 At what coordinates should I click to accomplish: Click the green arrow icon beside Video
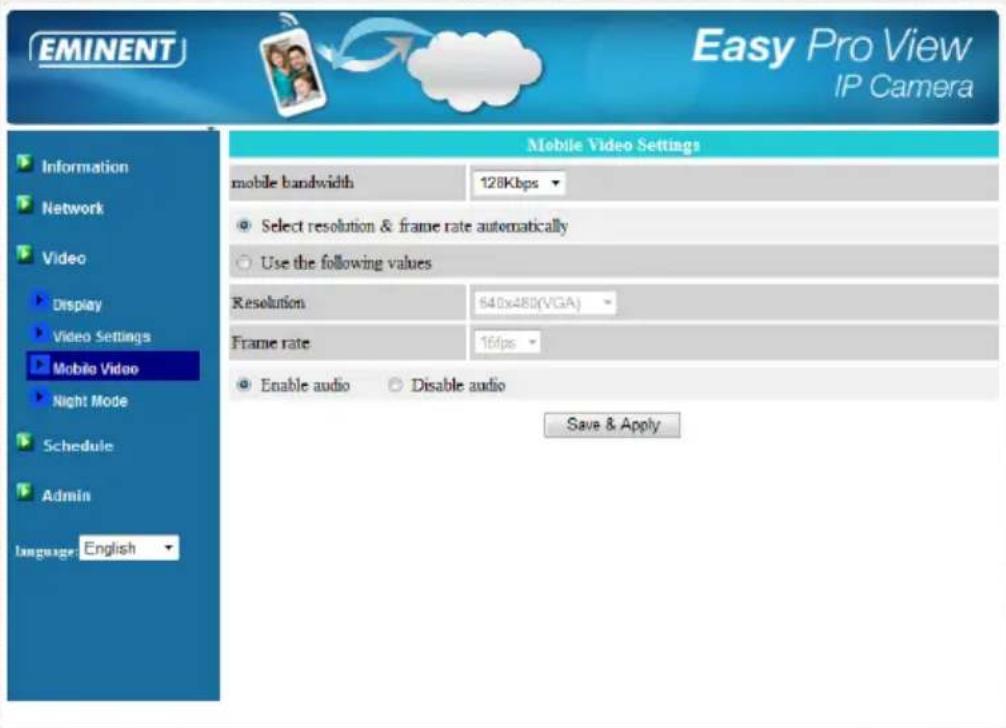(x=24, y=254)
